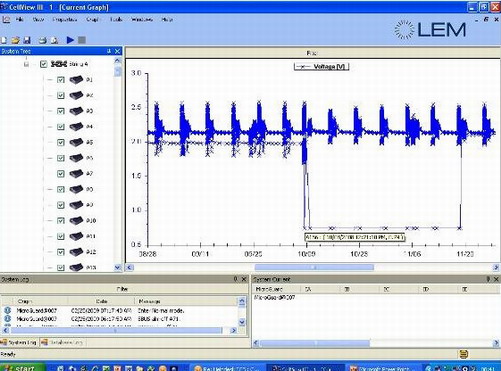This screenshot has height=371, width=501.
Task: Click System Tree scrollbar down arrow
Action: (117, 267)
